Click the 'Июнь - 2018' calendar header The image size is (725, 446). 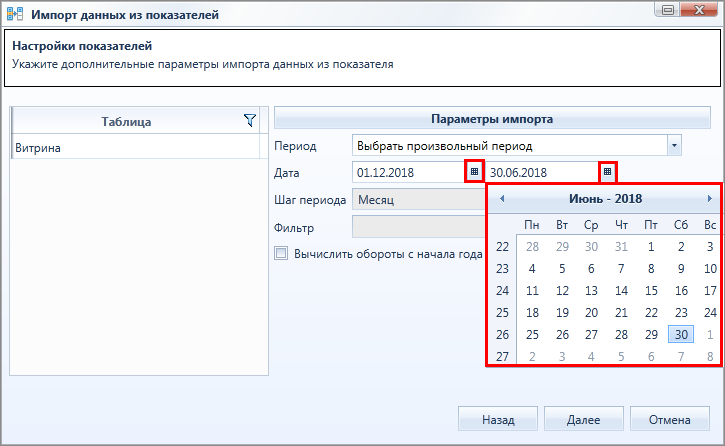pyautogui.click(x=605, y=199)
